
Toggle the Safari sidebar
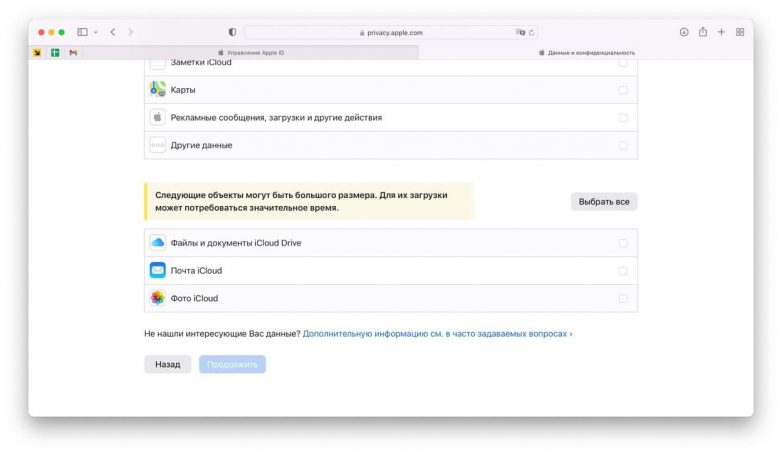pyautogui.click(x=82, y=32)
